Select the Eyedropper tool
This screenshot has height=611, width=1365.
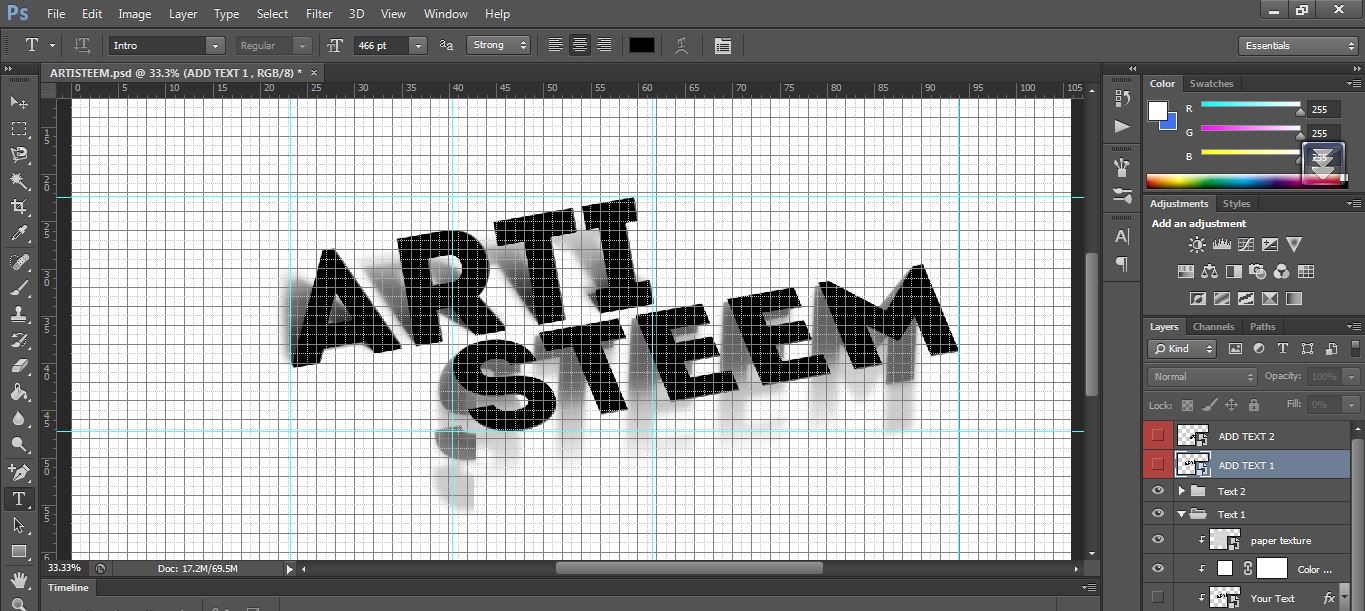(x=19, y=234)
